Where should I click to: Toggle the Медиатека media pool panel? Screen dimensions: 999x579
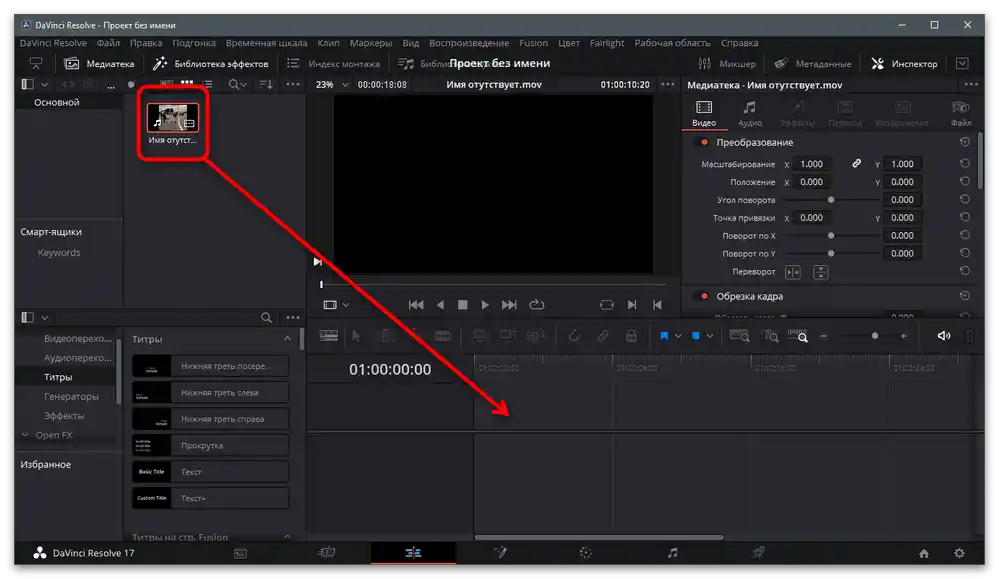click(99, 64)
